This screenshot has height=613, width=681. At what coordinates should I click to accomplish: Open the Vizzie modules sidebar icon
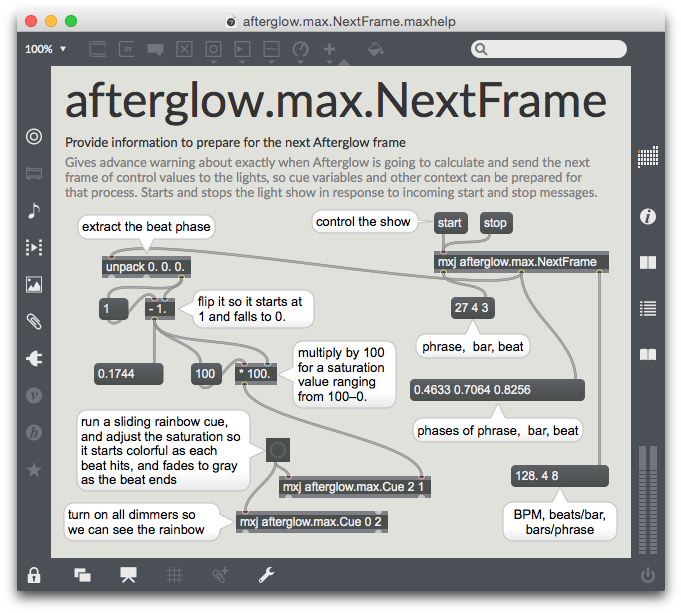(34, 396)
